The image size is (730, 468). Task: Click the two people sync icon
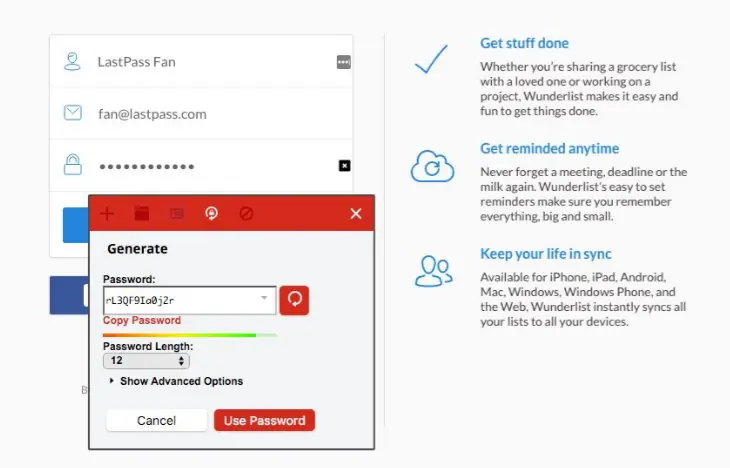pyautogui.click(x=433, y=271)
